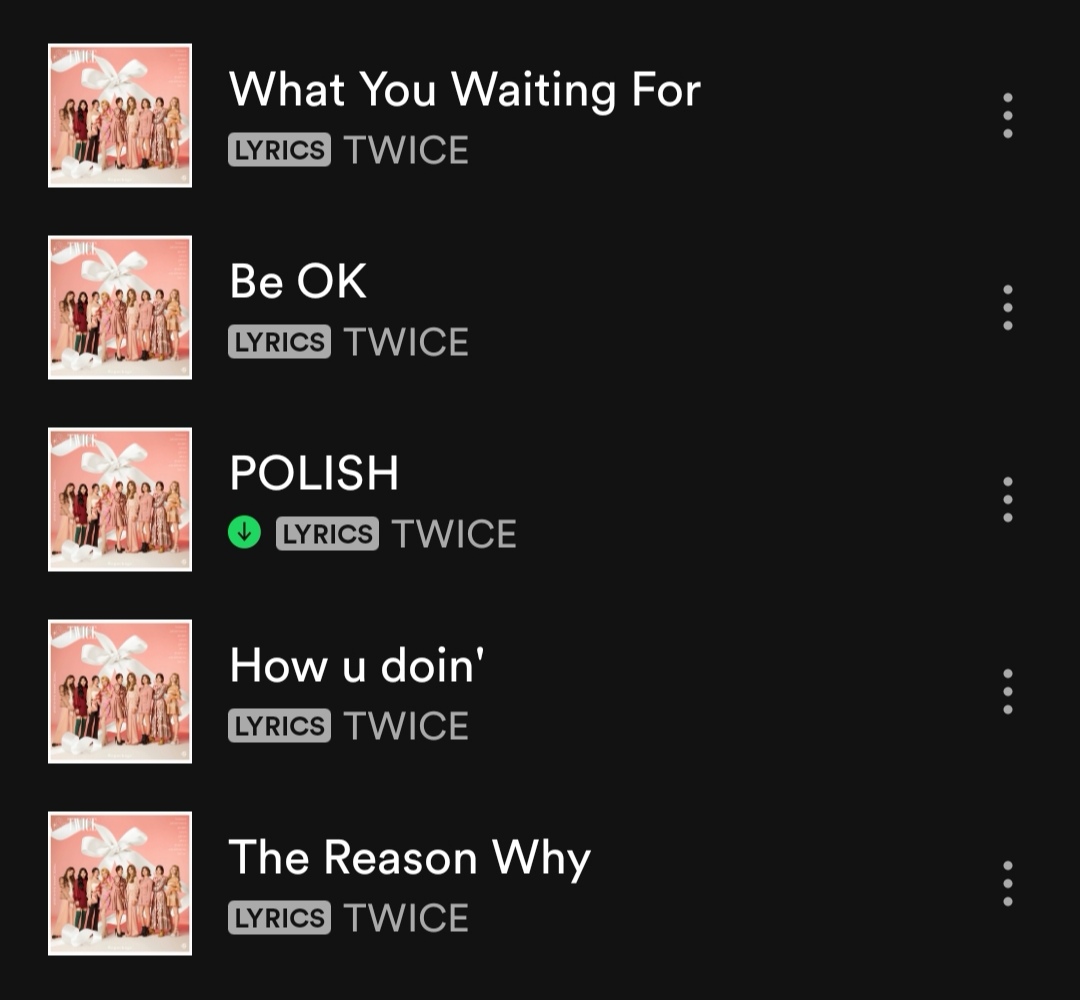The image size is (1080, 1000).
Task: Click LYRICS badge under The Reason Why
Action: point(280,918)
